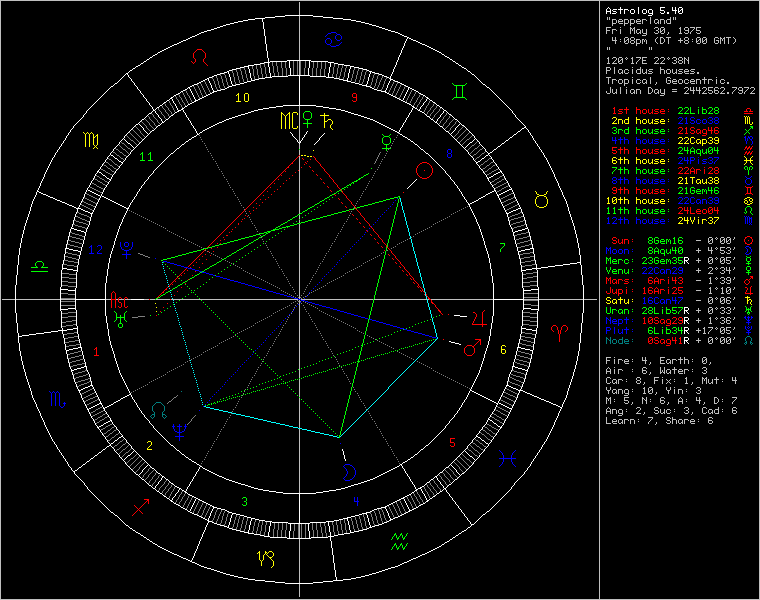Select the blue house number 8 in the wheel
The width and height of the screenshot is (760, 600).
(449, 154)
